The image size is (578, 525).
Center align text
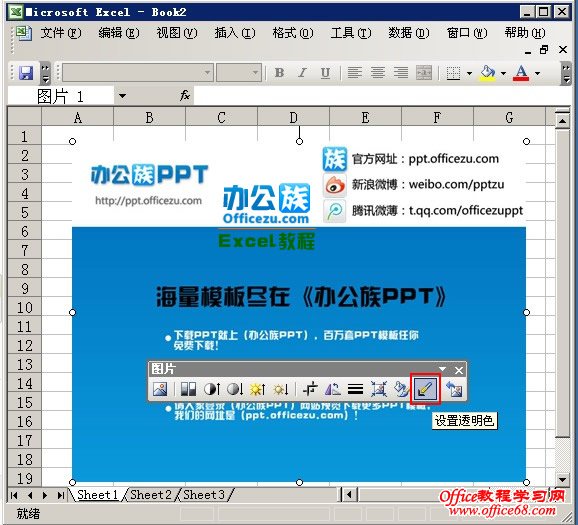pyautogui.click(x=378, y=73)
